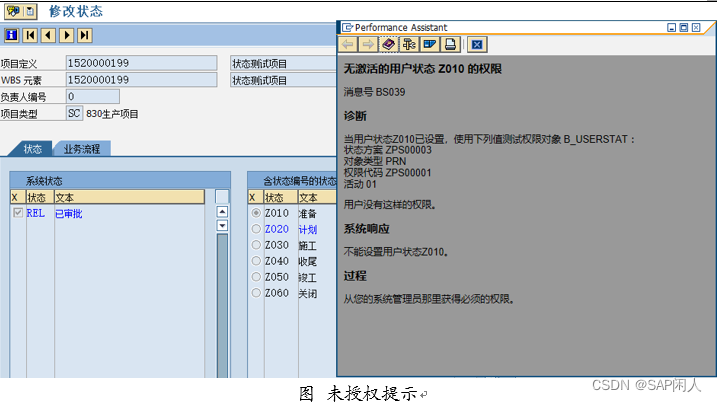Click the 文本 column header in 系统状态

(129, 198)
